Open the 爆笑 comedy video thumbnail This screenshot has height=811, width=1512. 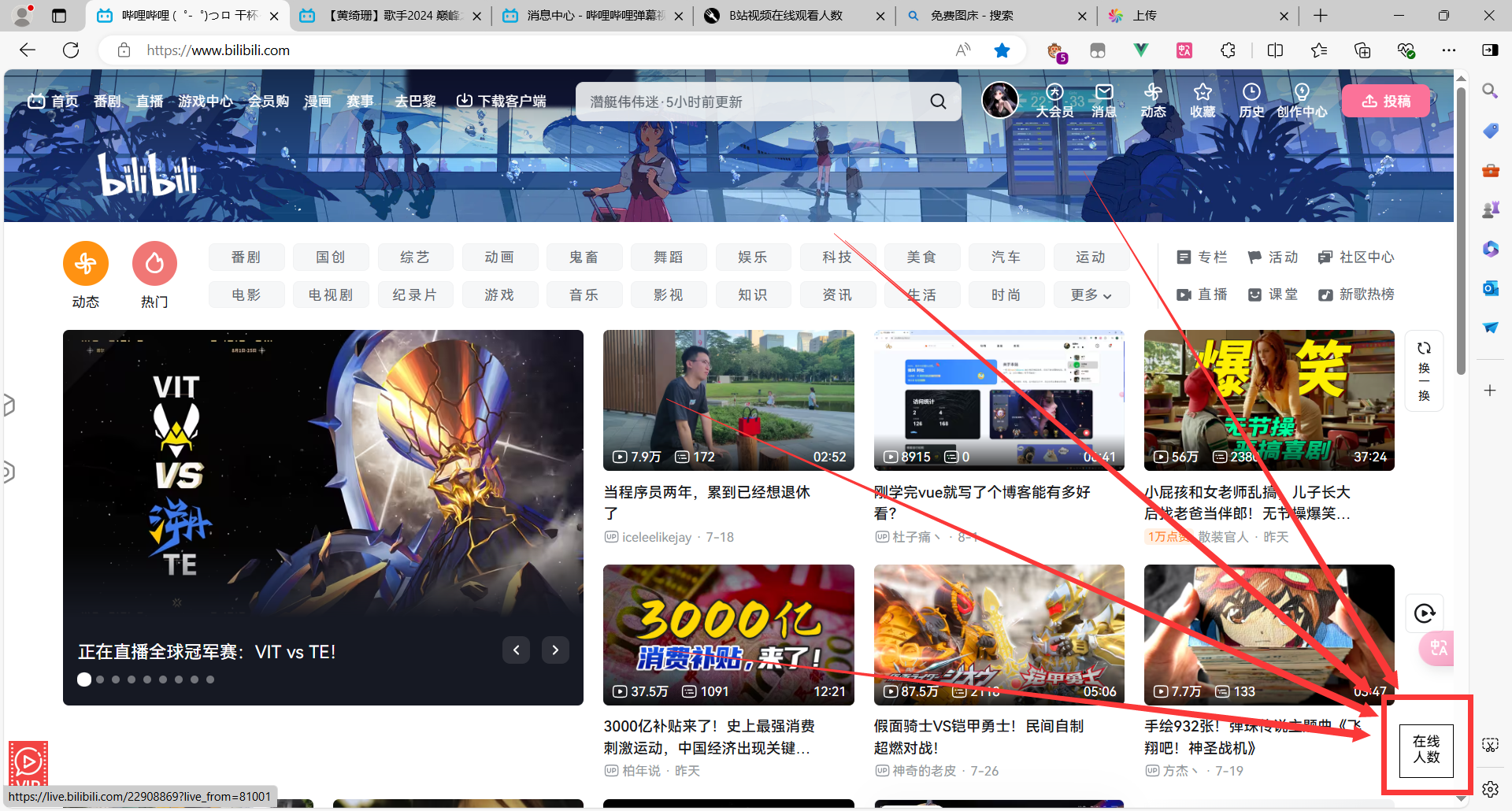point(1269,400)
